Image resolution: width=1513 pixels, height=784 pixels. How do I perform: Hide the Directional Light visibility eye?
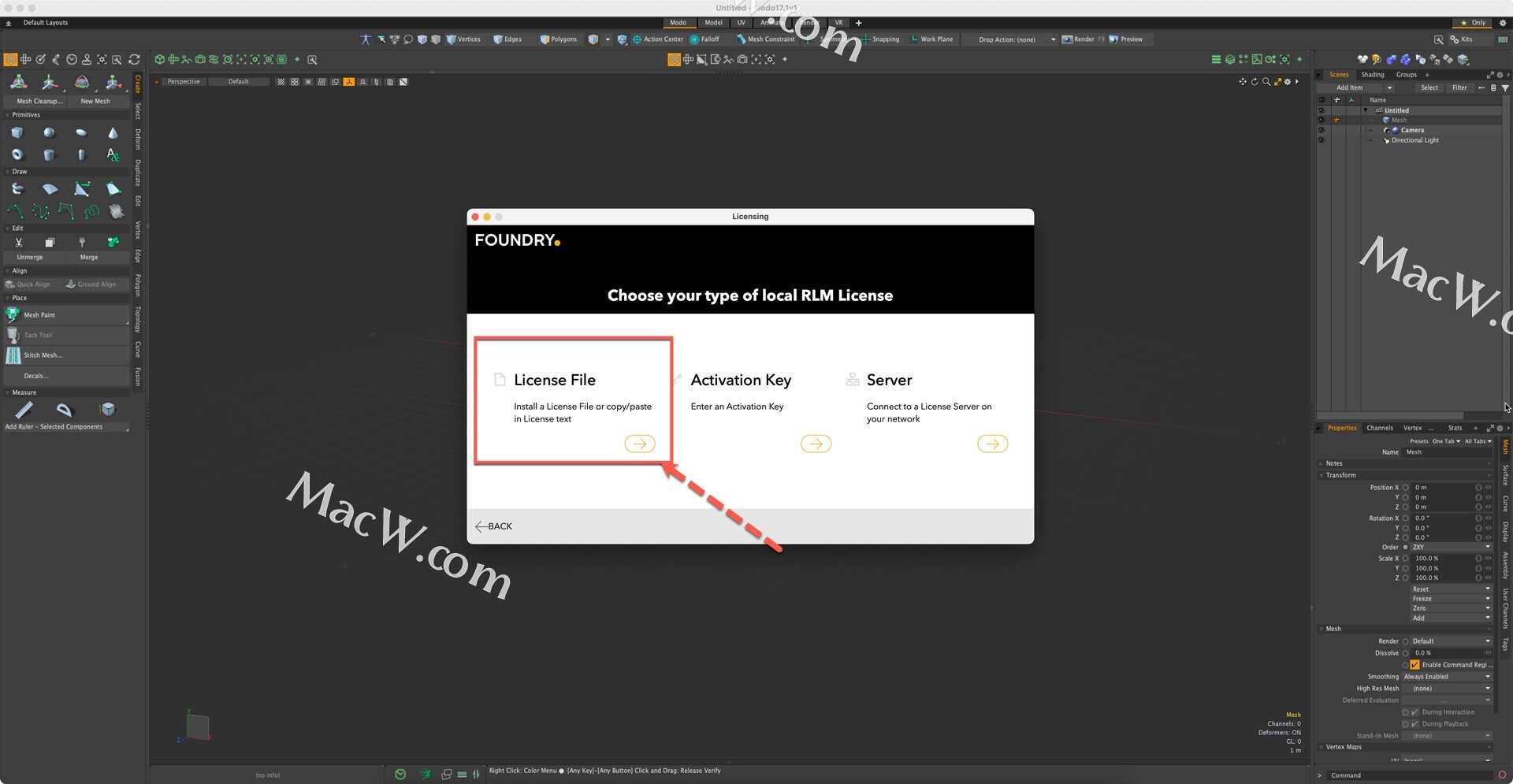[1322, 140]
